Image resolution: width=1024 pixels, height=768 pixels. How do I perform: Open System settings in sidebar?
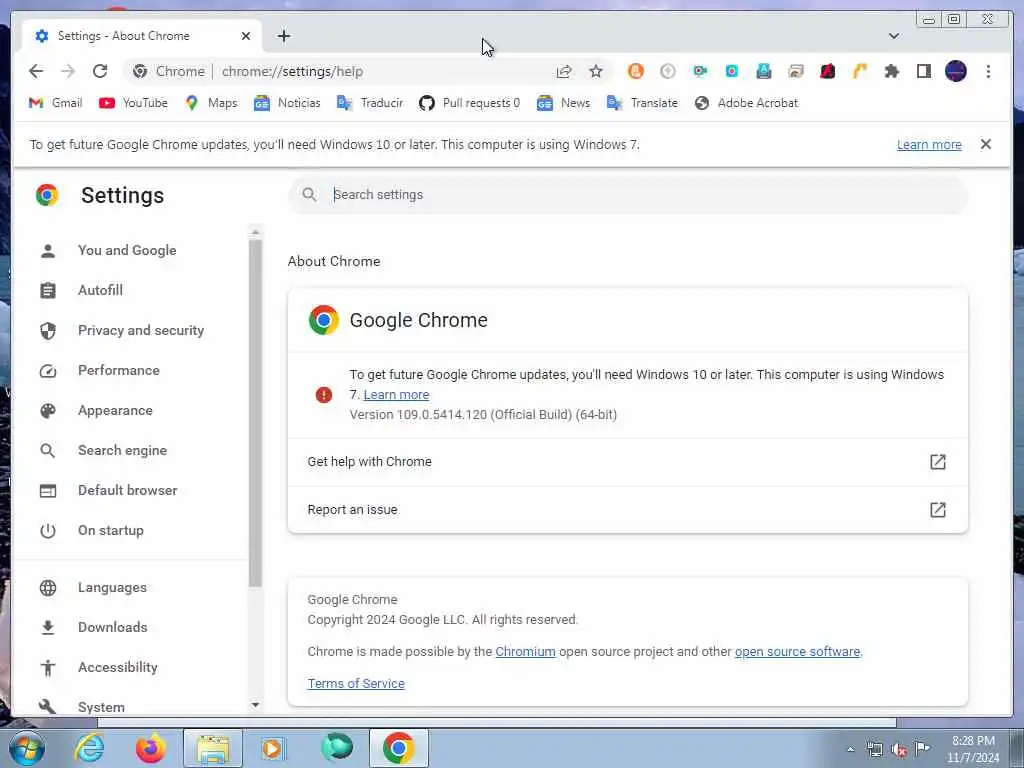101,707
